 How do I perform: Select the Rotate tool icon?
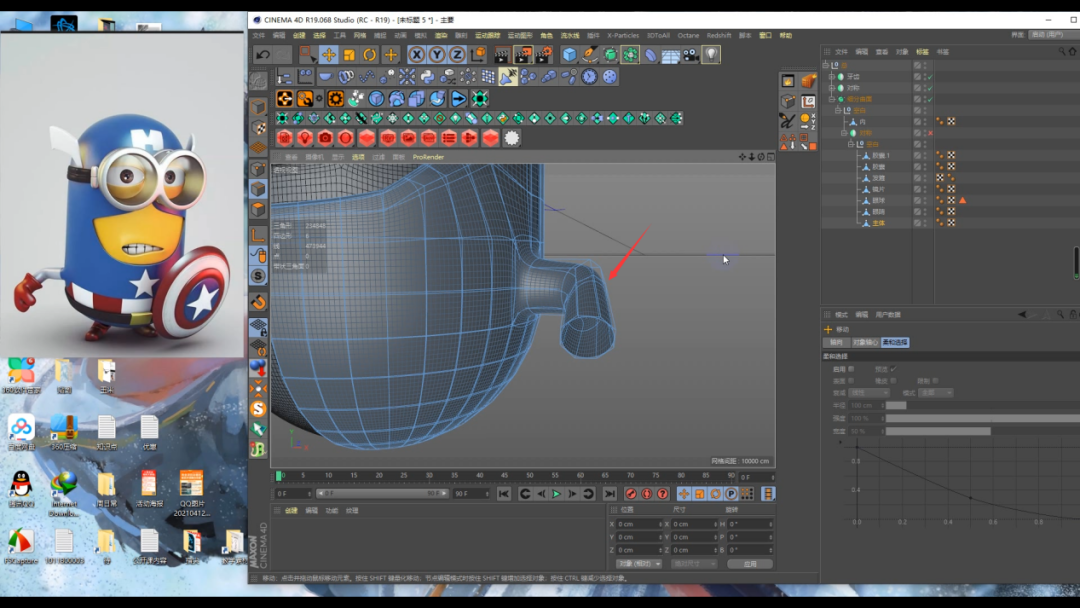[x=370, y=54]
